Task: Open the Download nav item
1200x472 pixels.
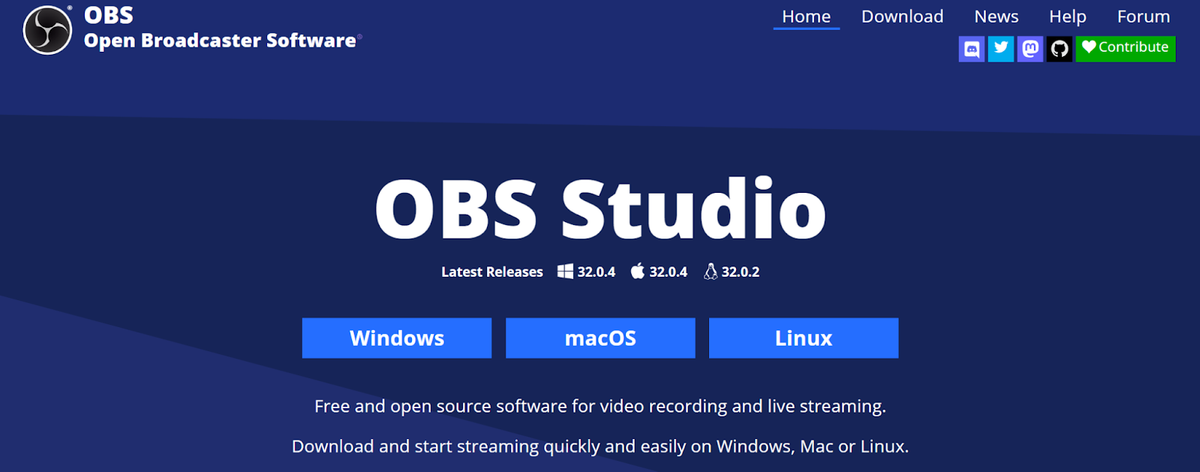Action: pyautogui.click(x=902, y=16)
